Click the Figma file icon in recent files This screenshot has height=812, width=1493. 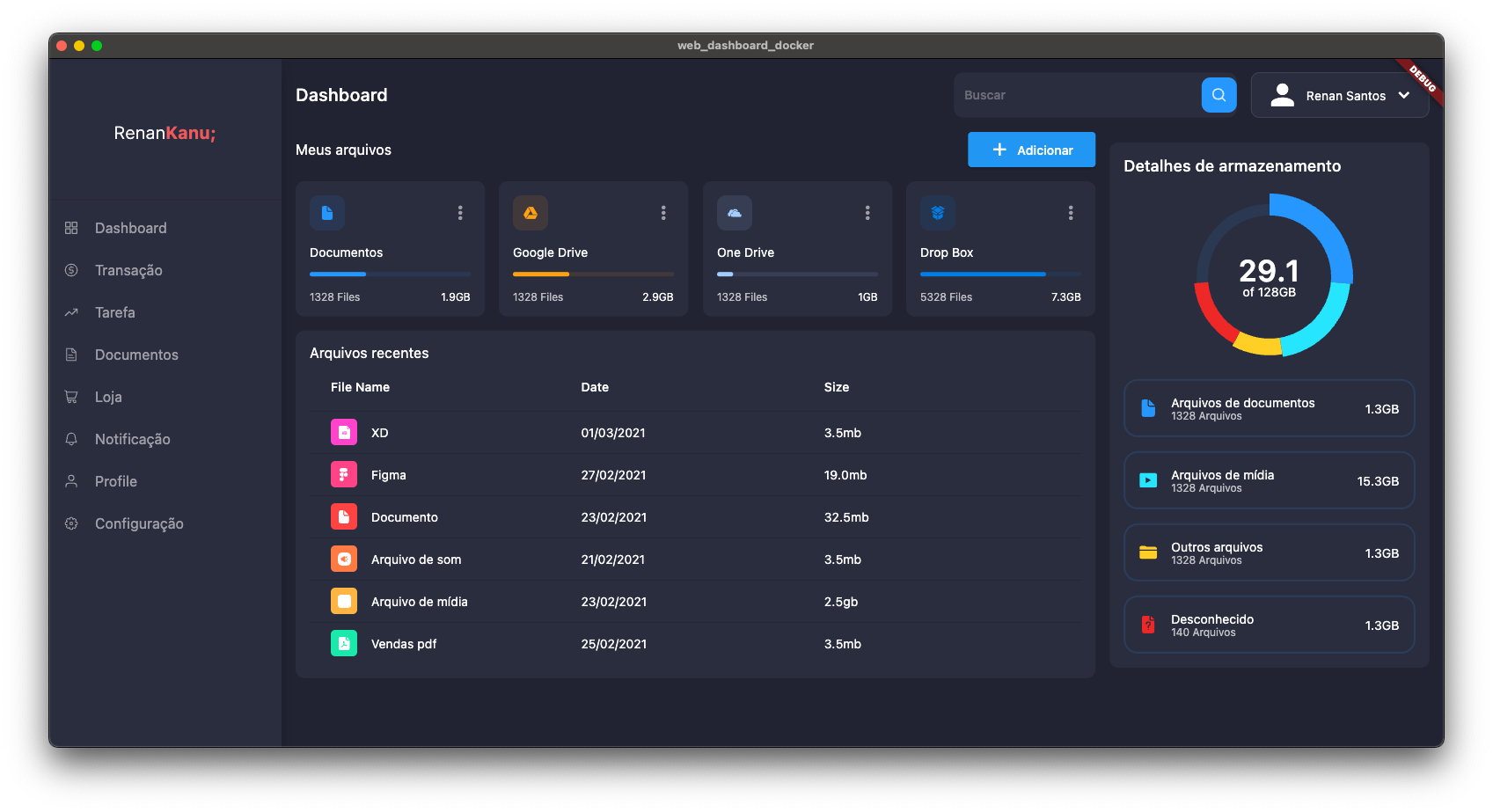coord(343,474)
